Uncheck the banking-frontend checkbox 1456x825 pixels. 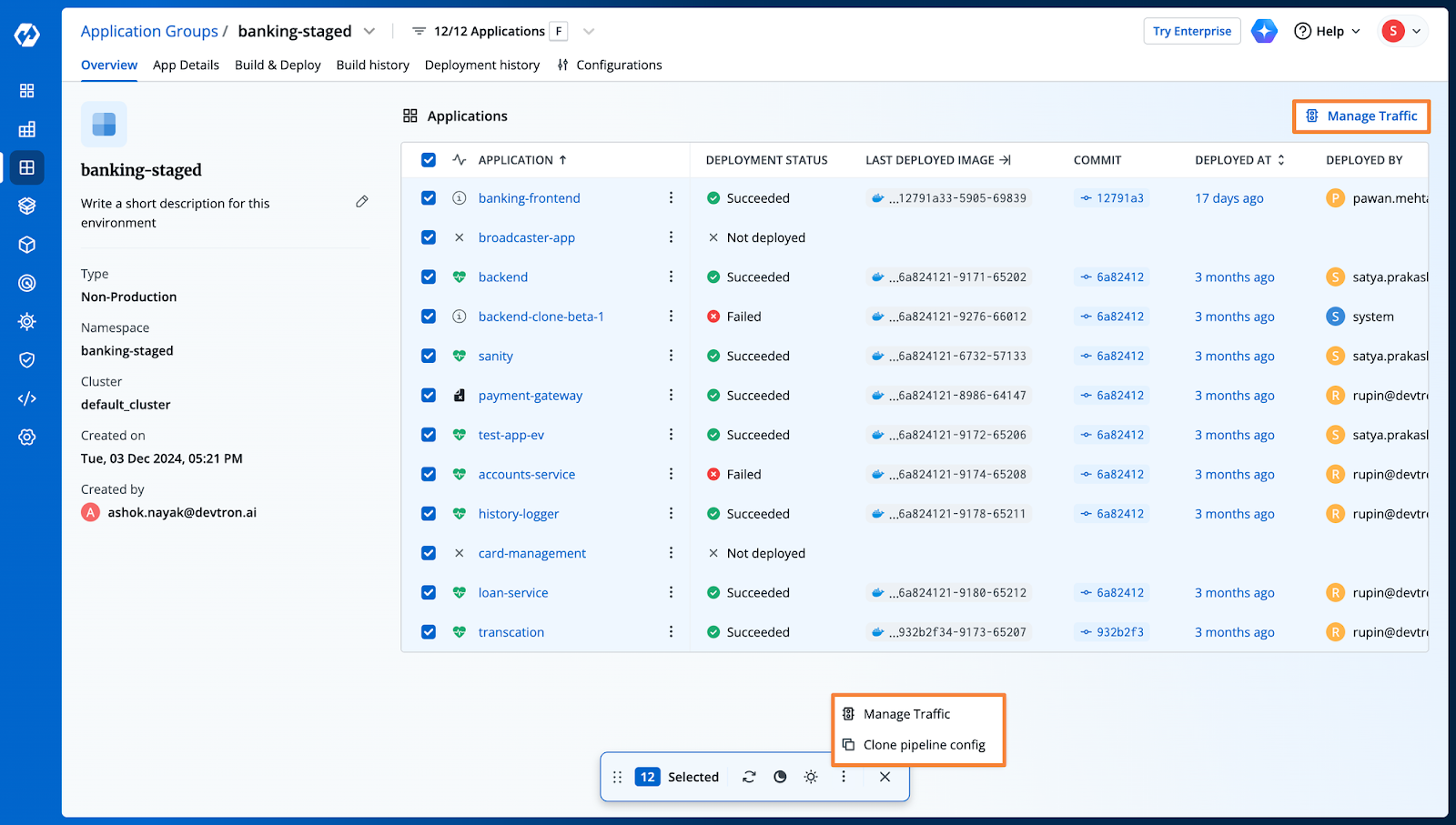click(429, 198)
